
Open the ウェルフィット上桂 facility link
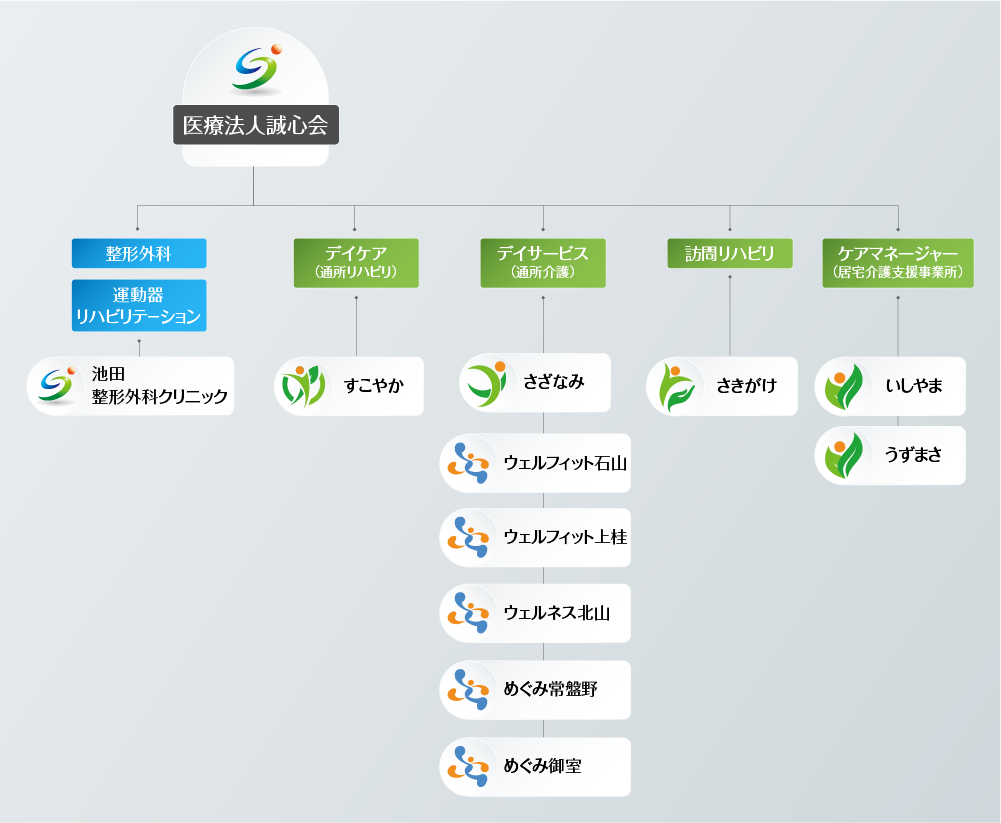[x=565, y=537]
